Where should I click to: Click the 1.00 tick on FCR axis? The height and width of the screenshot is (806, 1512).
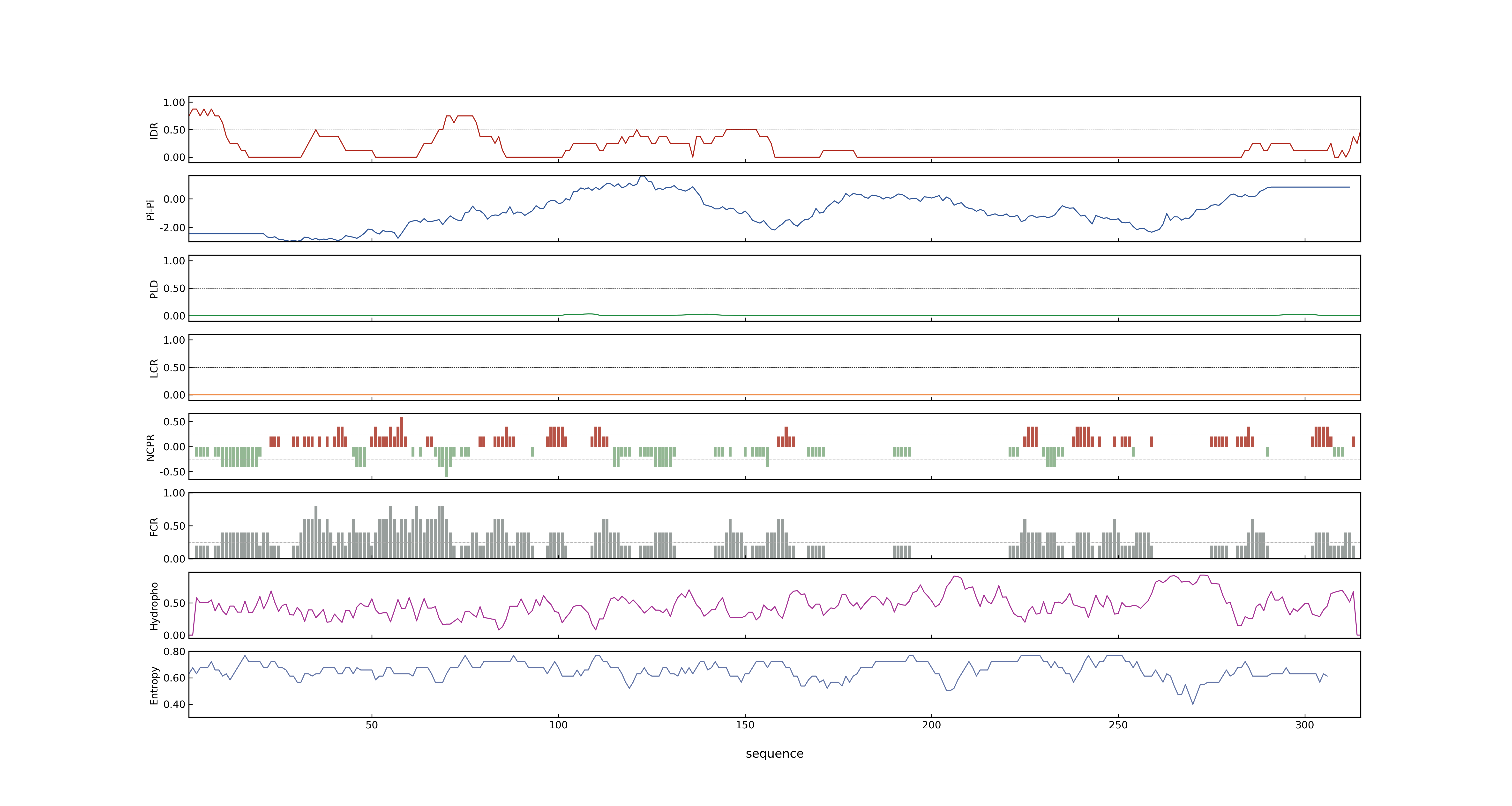tap(174, 493)
